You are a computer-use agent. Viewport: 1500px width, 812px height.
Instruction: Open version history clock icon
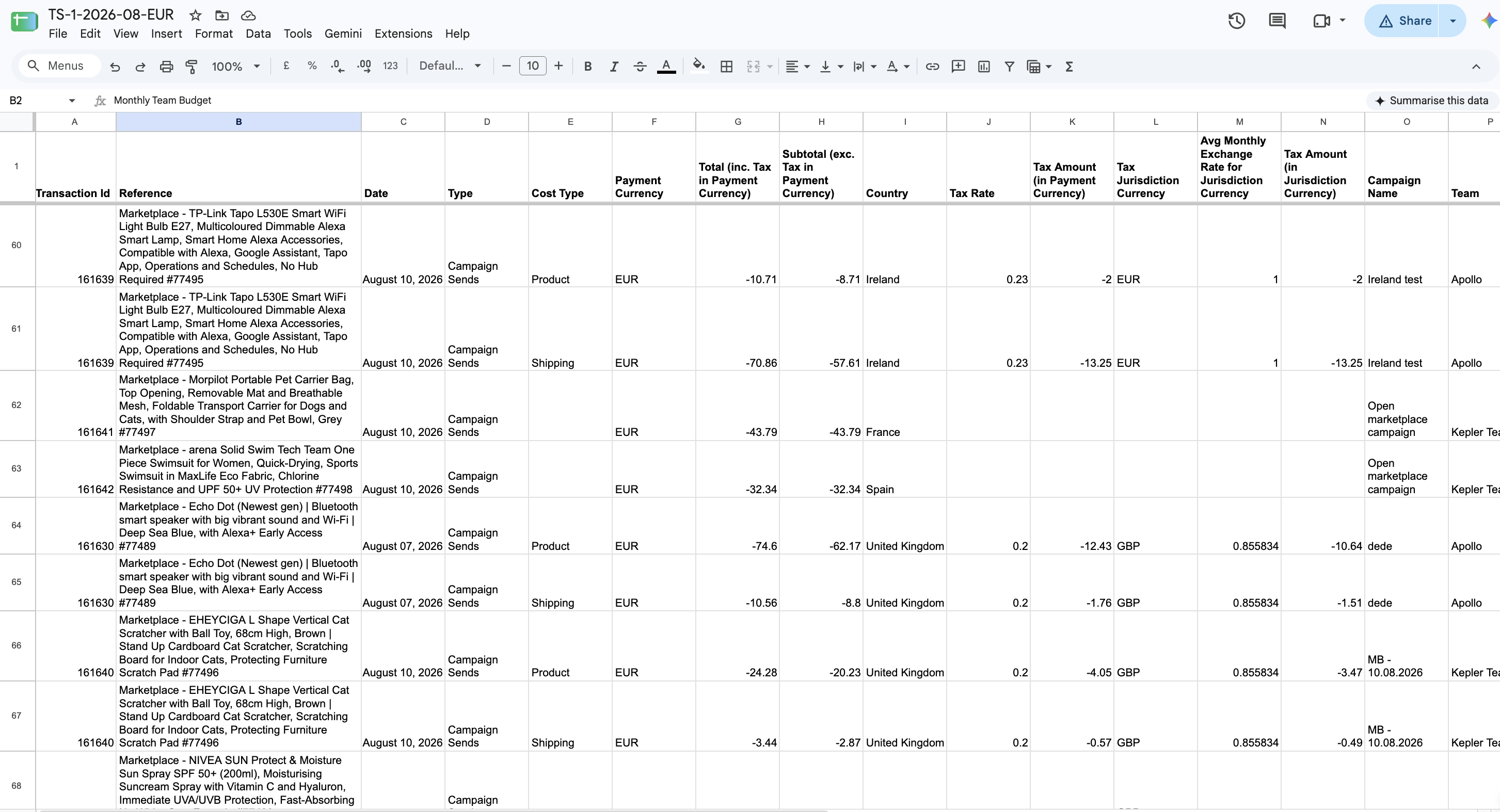click(1237, 21)
